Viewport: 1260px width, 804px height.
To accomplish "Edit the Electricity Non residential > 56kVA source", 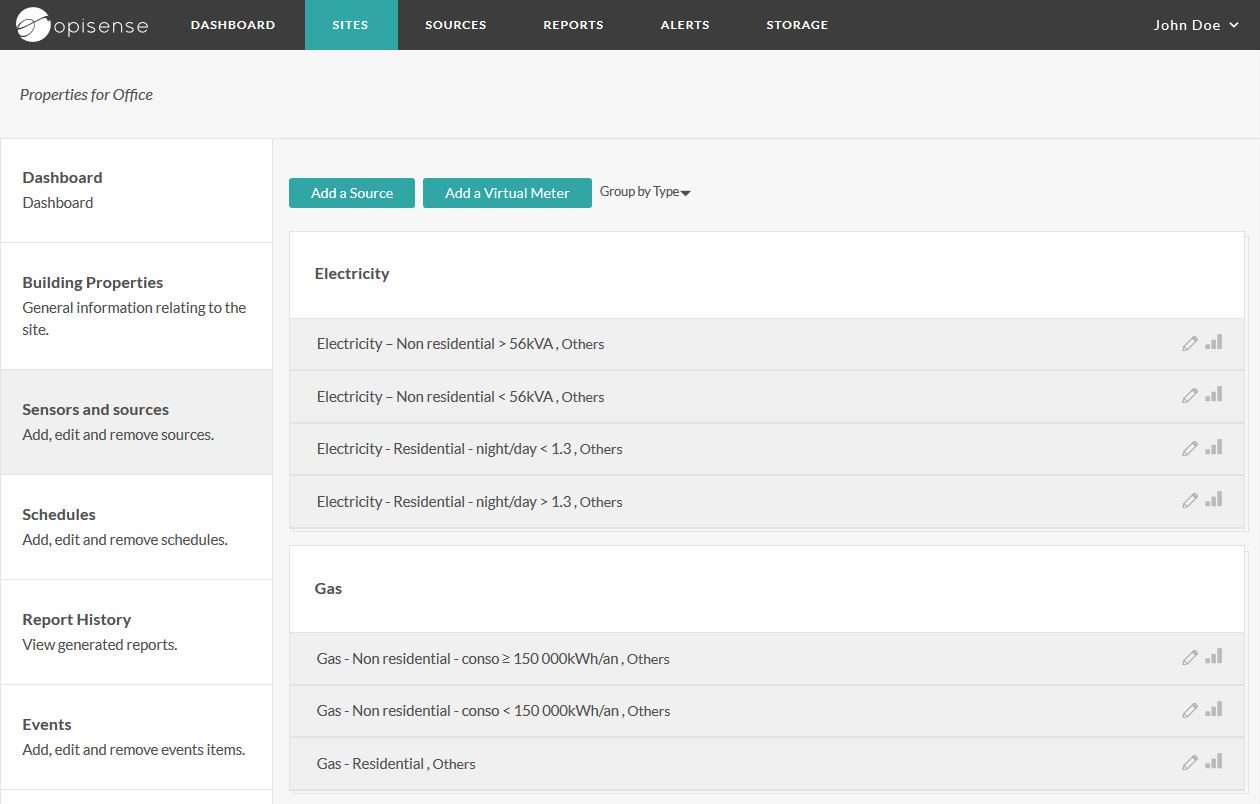I will [x=1189, y=344].
